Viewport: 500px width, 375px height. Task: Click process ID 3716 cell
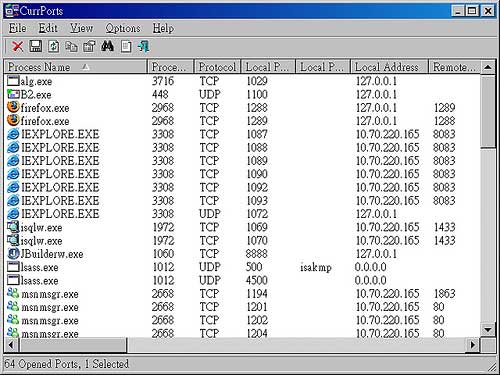pyautogui.click(x=163, y=81)
